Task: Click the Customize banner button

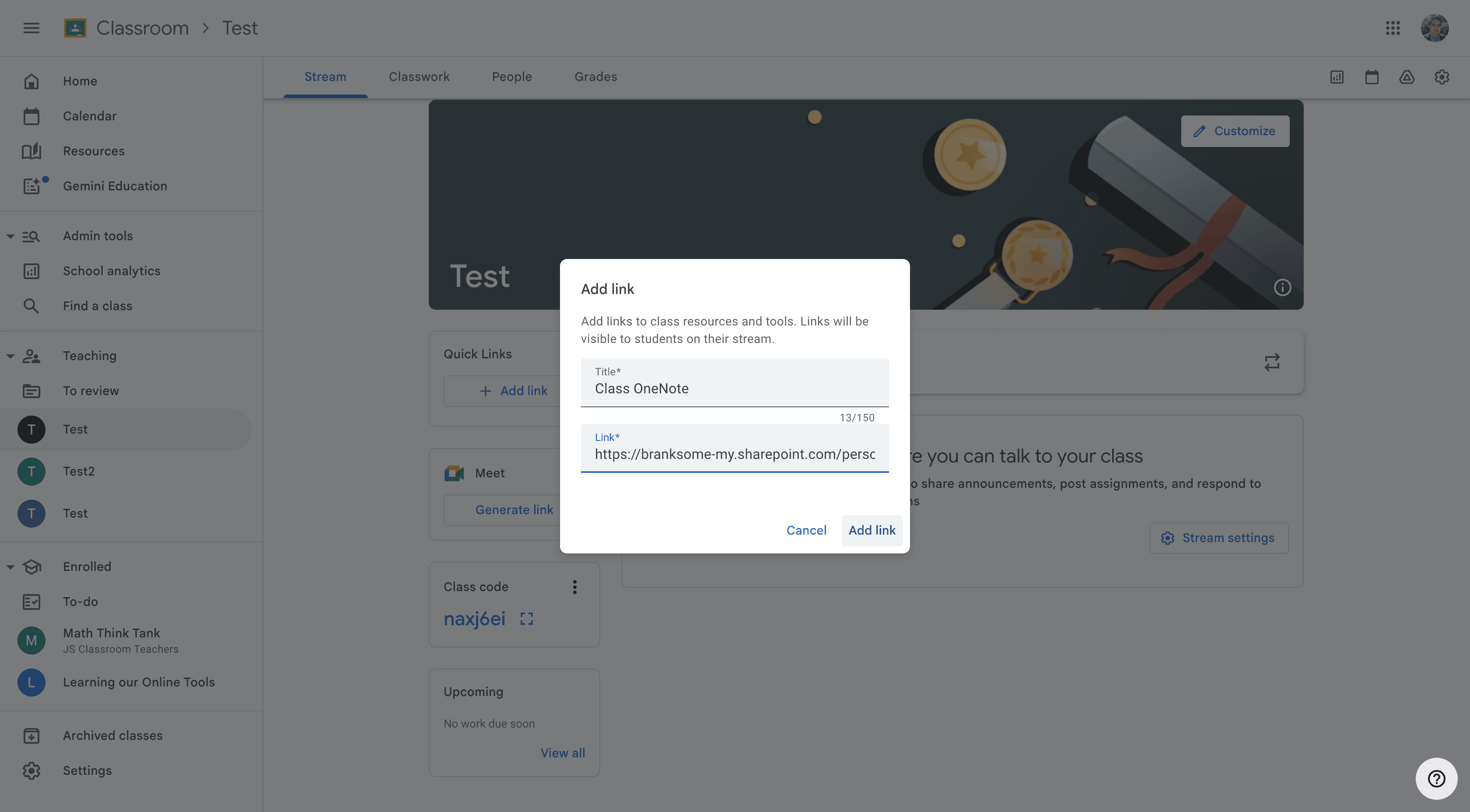Action: (1235, 131)
